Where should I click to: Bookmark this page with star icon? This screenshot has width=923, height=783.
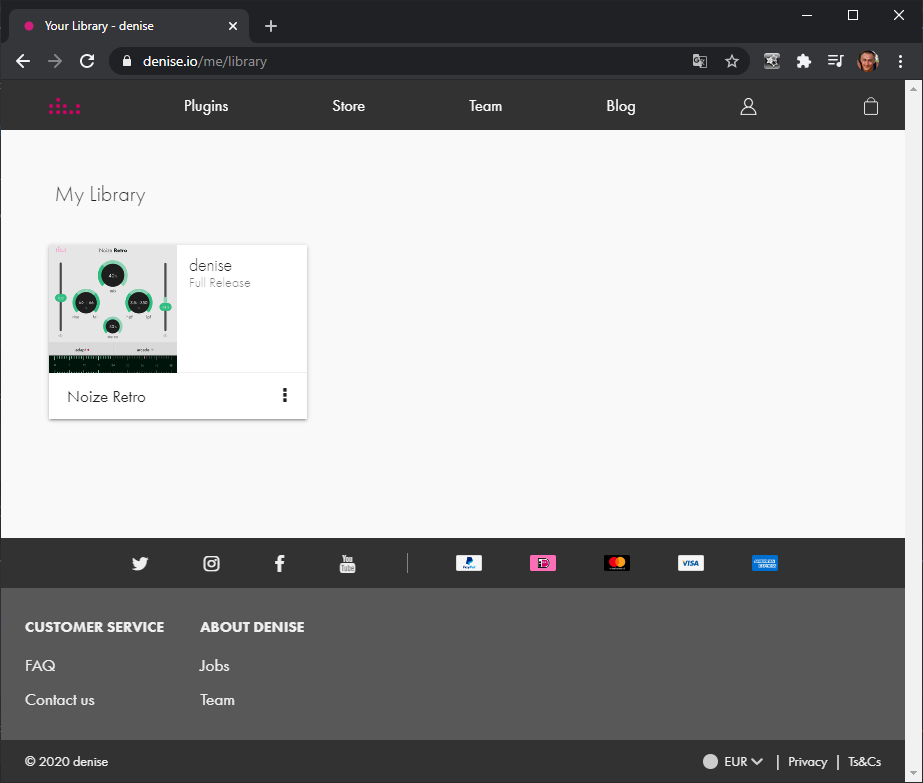[732, 61]
